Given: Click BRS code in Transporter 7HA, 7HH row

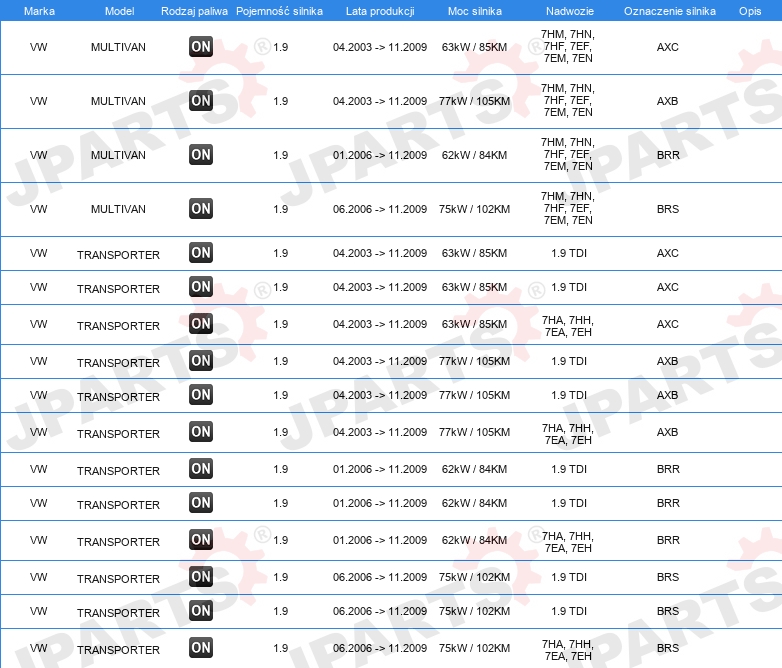Looking at the screenshot, I should pos(668,648).
